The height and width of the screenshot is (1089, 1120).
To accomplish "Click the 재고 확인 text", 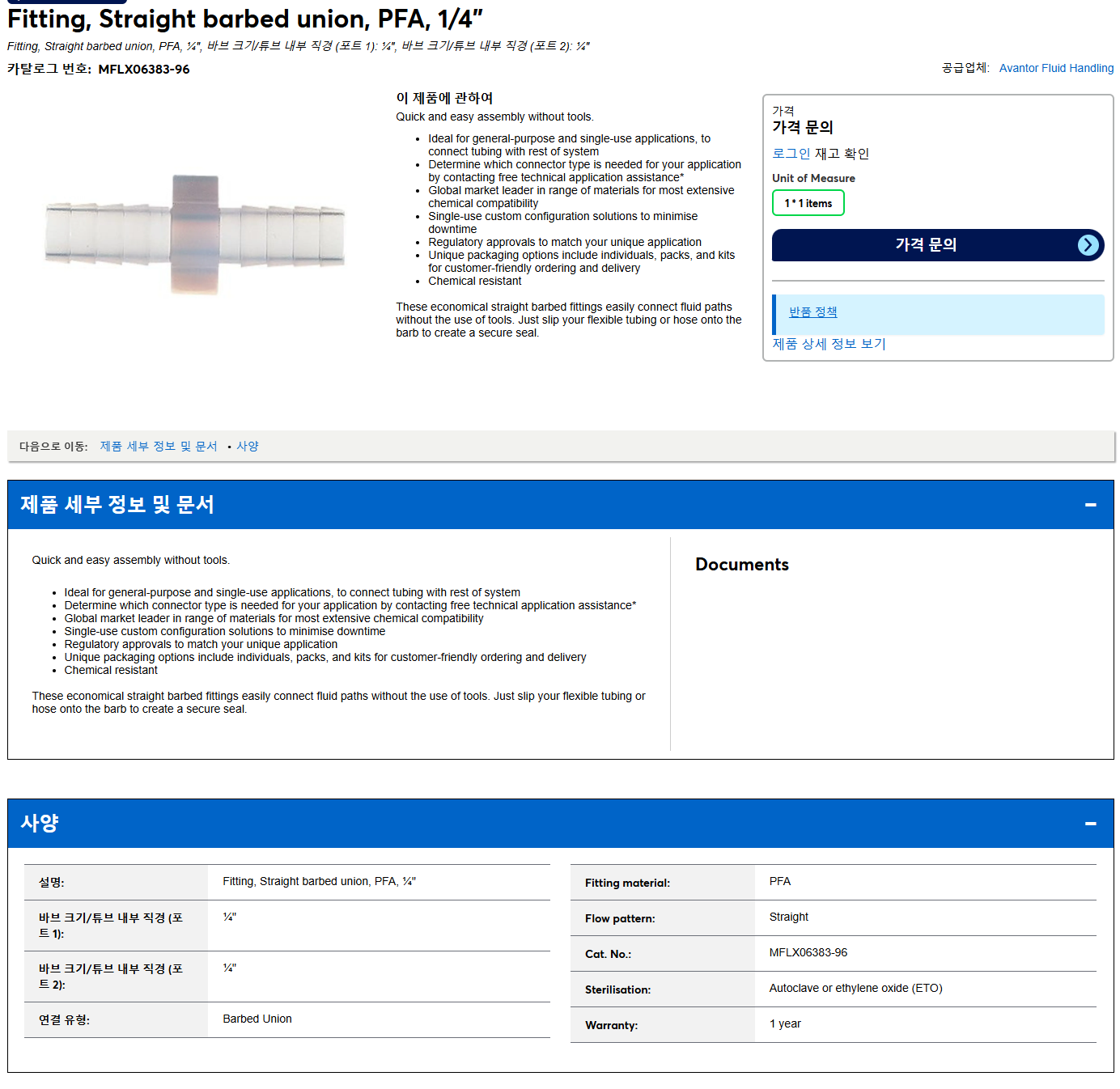I will pyautogui.click(x=842, y=154).
